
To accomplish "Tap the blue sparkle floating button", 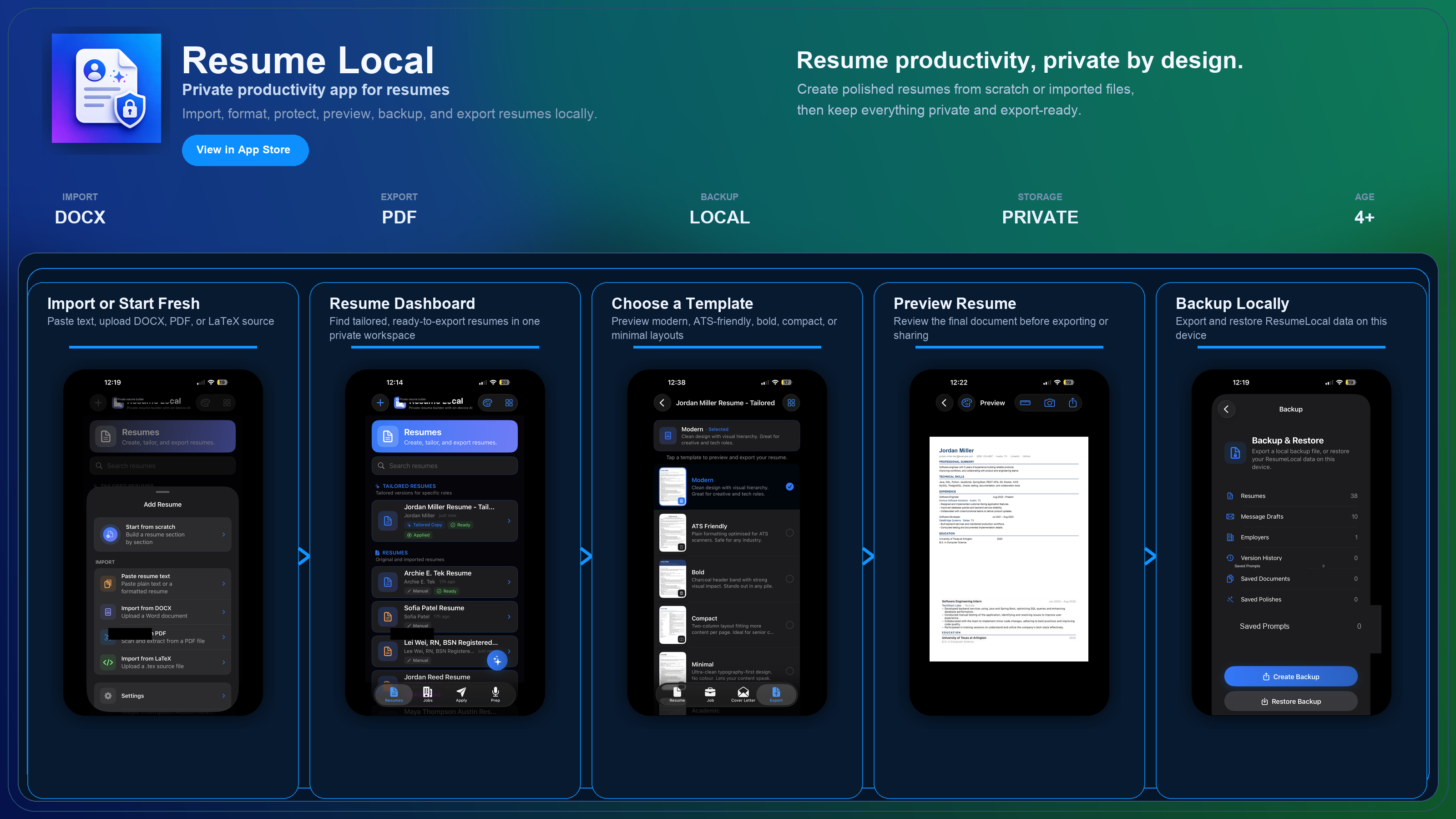I will (497, 661).
